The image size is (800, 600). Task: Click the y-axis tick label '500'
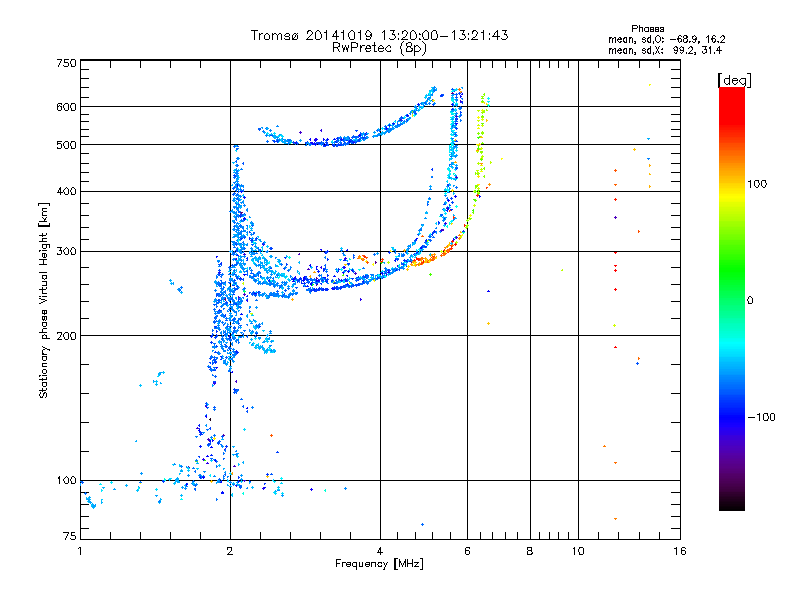click(x=66, y=145)
